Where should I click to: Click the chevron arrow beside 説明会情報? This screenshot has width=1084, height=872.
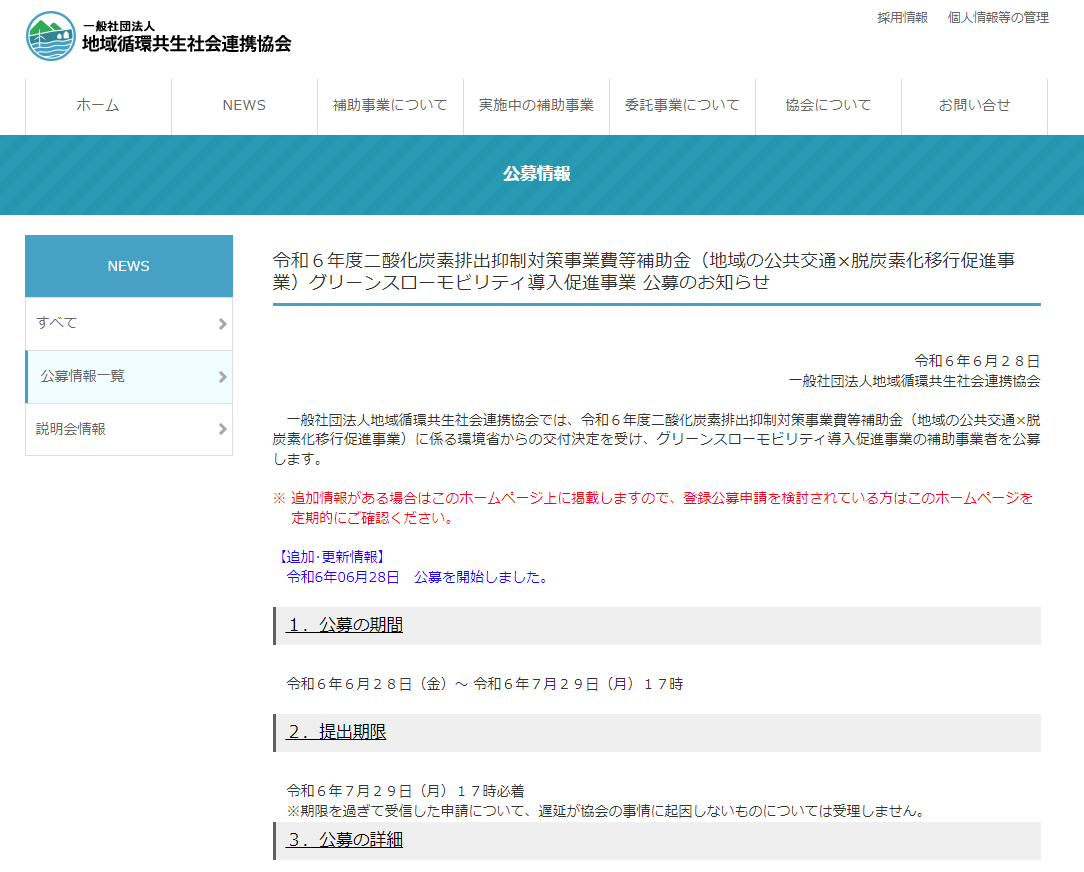[222, 430]
